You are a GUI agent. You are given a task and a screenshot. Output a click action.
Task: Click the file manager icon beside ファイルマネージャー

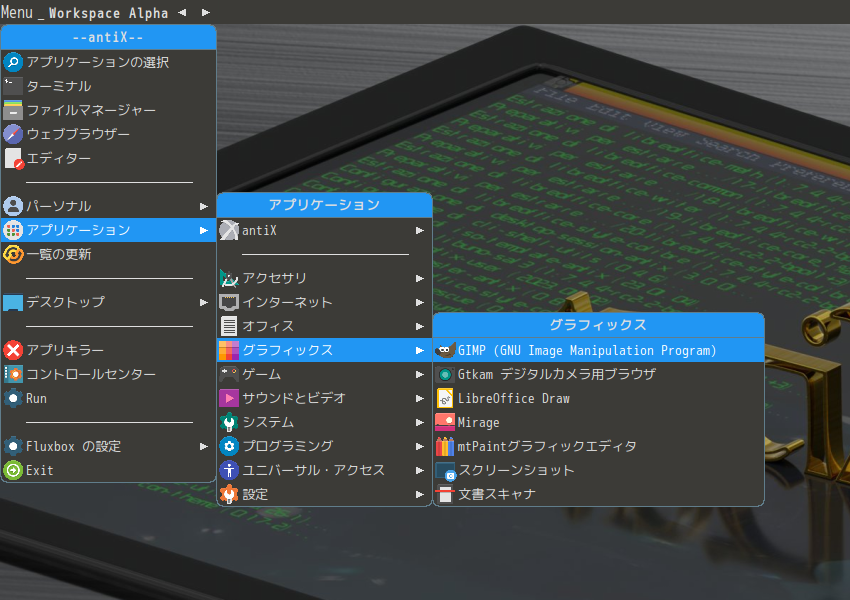pos(13,110)
